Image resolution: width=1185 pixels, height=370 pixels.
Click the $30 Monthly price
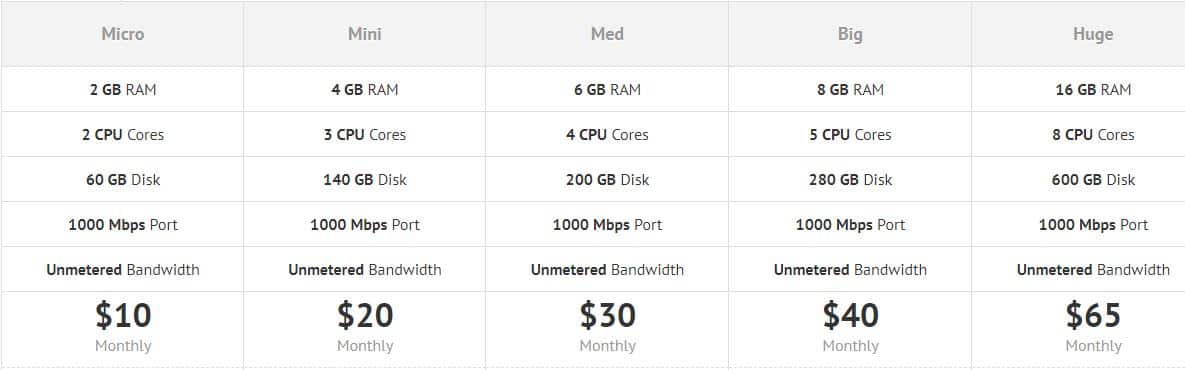608,326
